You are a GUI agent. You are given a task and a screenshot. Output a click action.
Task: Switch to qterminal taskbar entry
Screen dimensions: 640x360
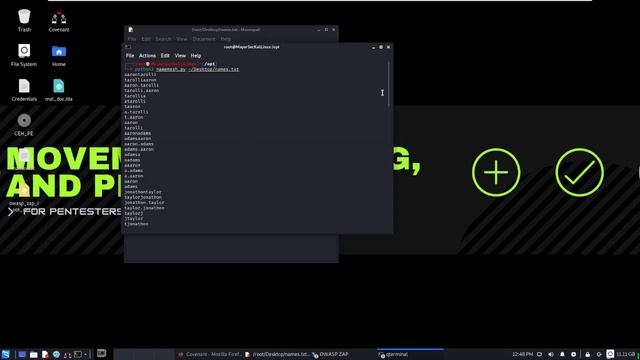tap(410, 354)
